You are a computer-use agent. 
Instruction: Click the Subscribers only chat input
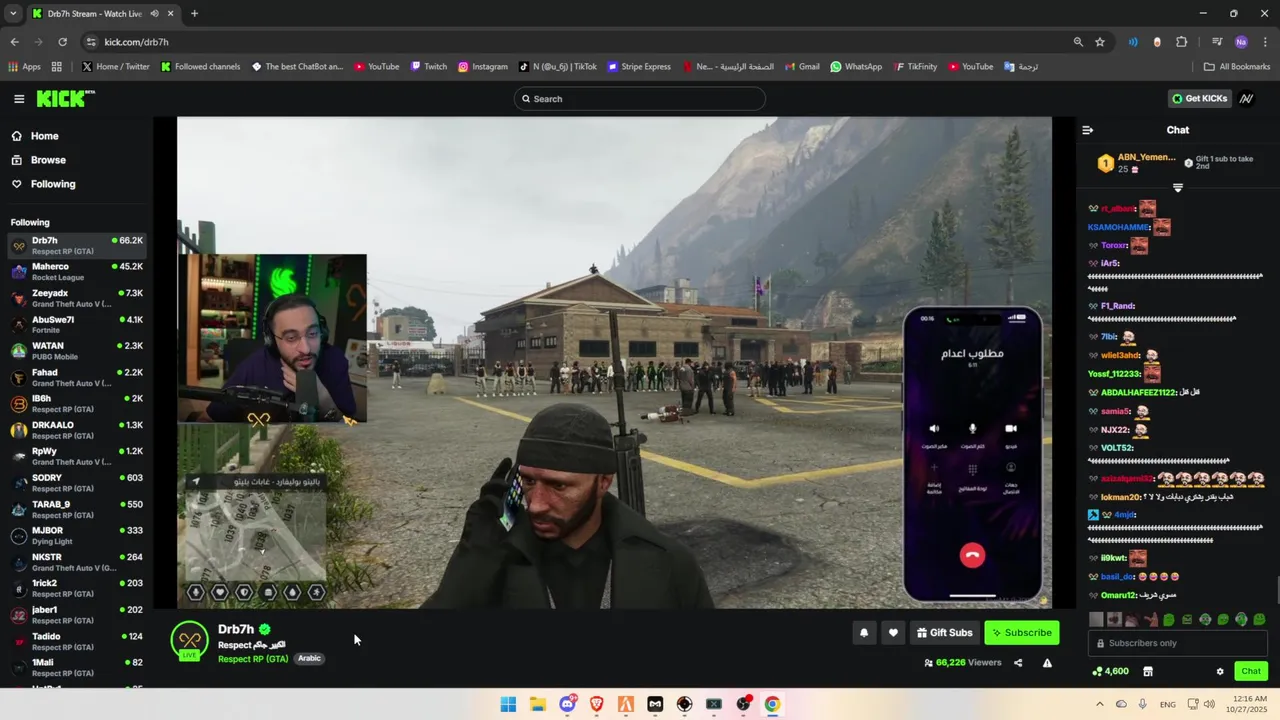pyautogui.click(x=1177, y=643)
